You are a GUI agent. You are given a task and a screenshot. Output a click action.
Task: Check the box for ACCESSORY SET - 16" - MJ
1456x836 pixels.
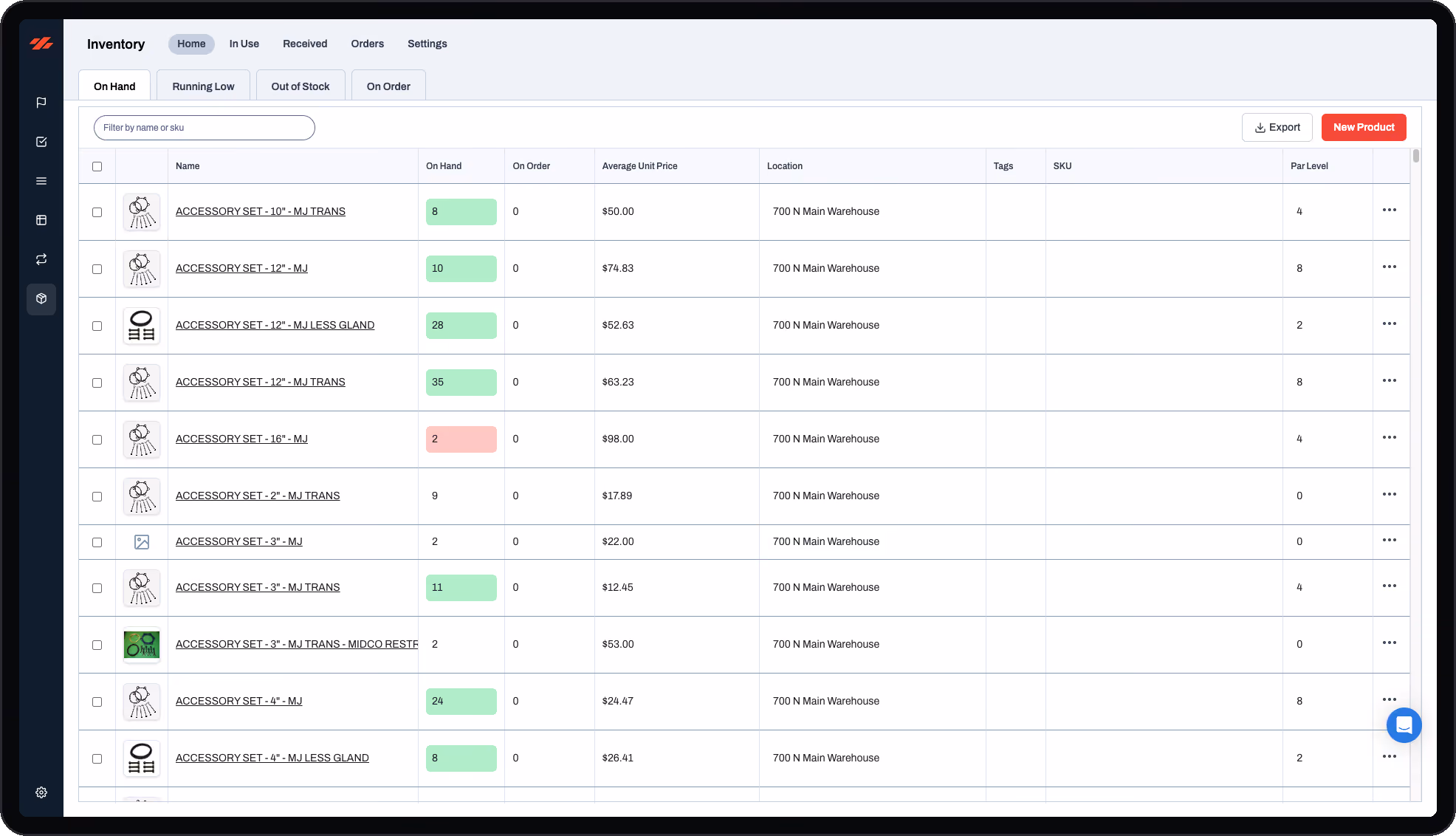click(97, 439)
